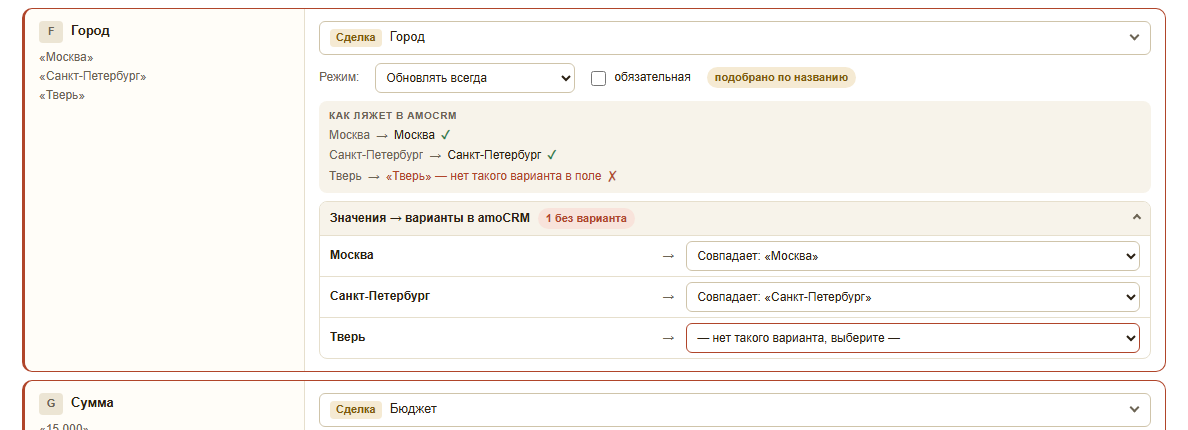Viewport: 1188px width, 430px height.
Task: Click the F column letter badge
Action: [x=51, y=31]
